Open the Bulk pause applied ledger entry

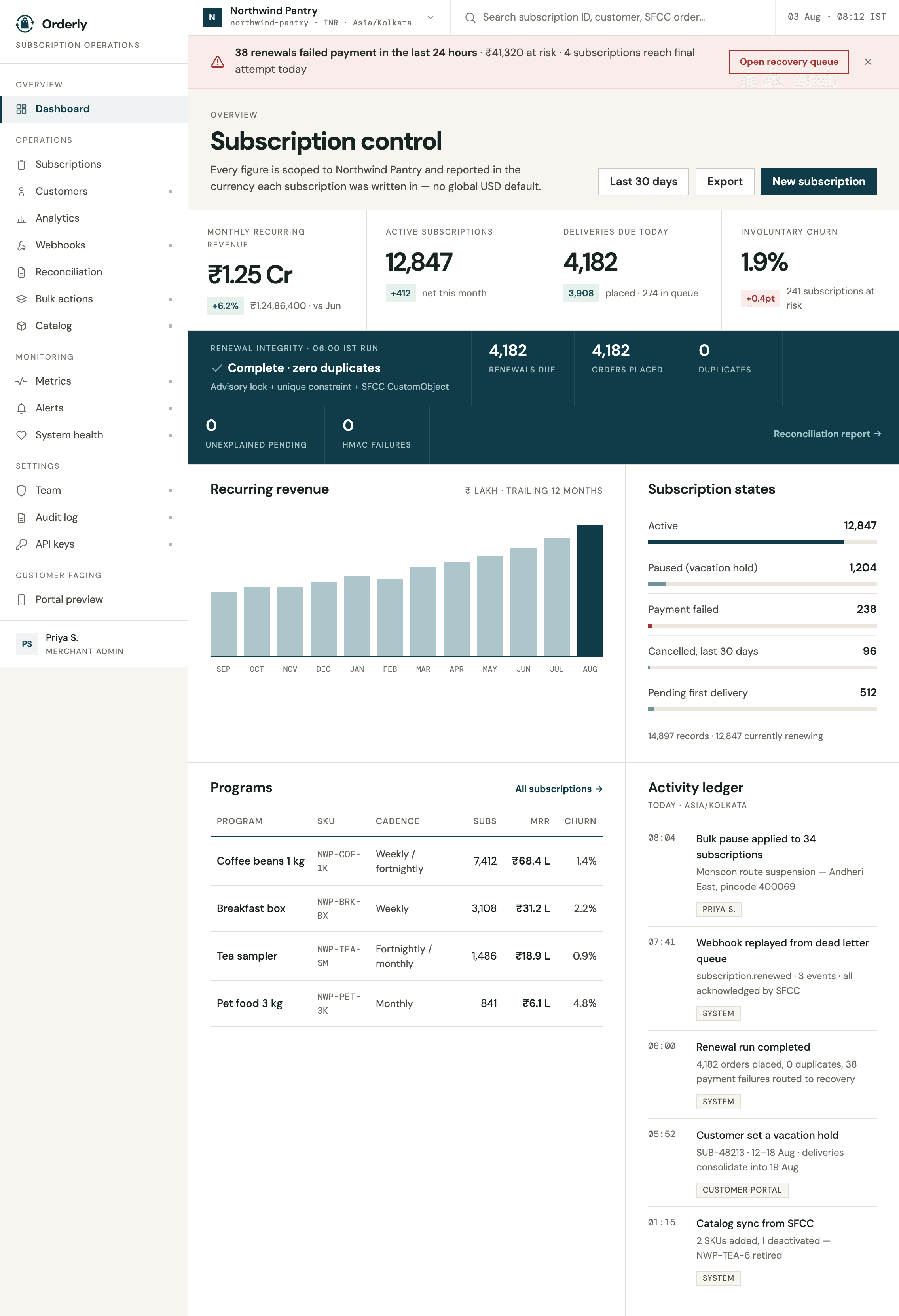click(x=762, y=875)
